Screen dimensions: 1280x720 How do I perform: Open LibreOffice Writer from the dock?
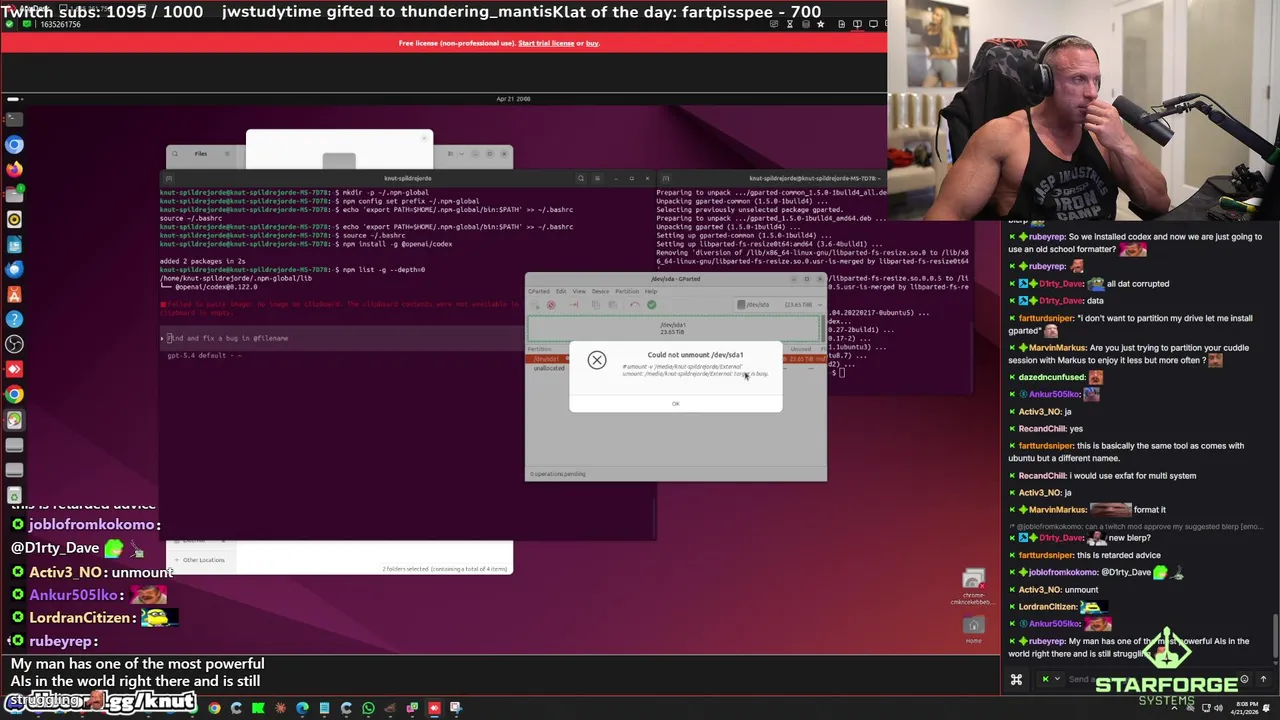[x=14, y=245]
